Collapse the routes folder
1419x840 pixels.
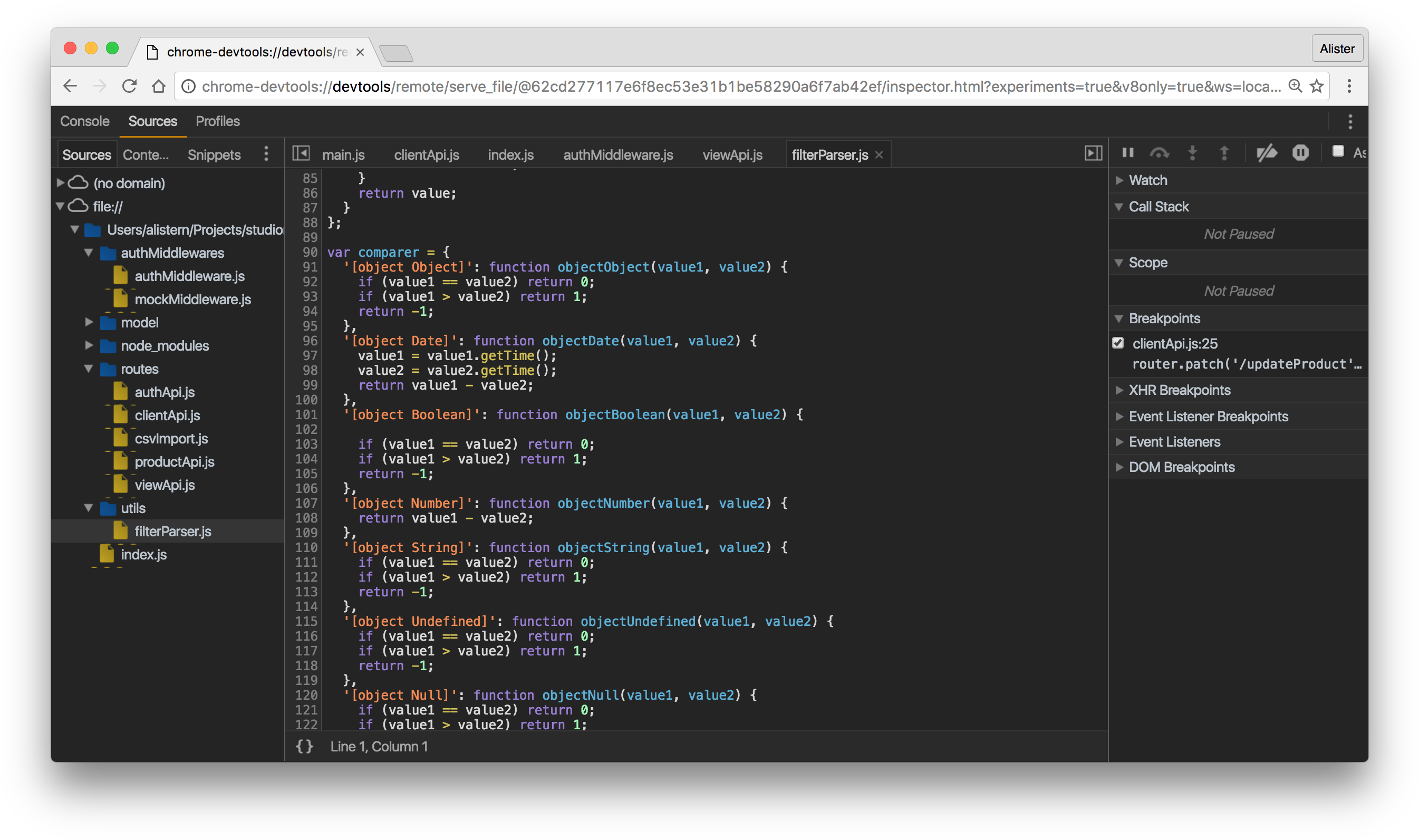88,369
